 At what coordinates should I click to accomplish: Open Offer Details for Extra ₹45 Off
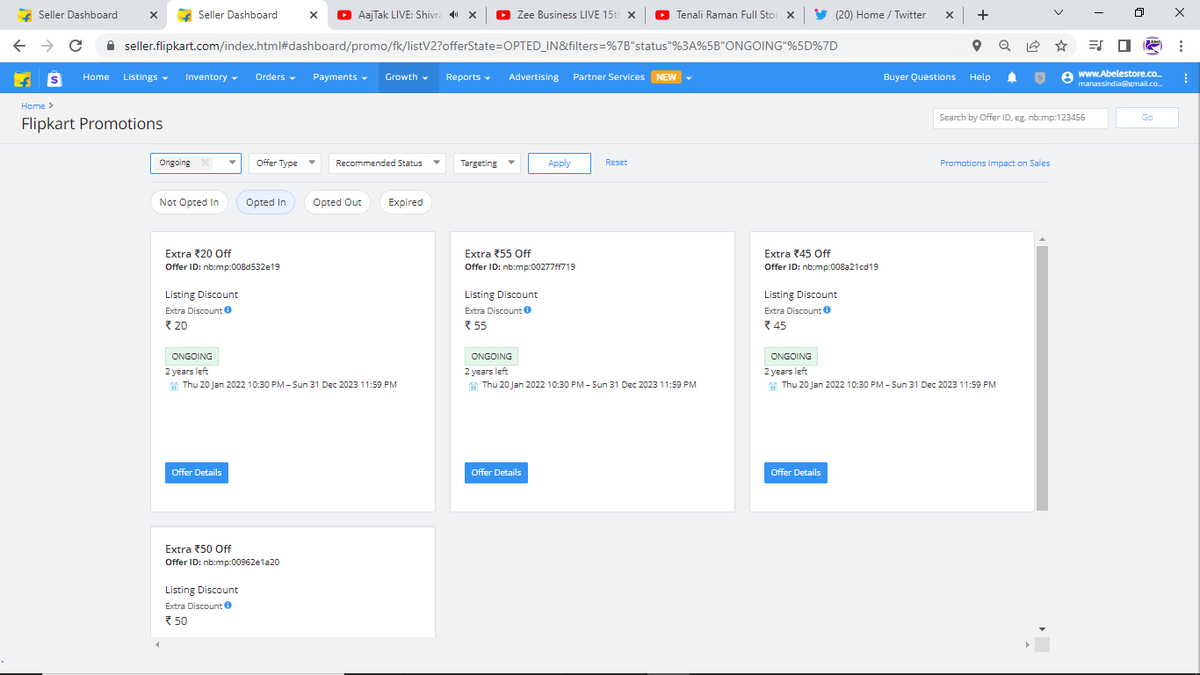point(796,472)
